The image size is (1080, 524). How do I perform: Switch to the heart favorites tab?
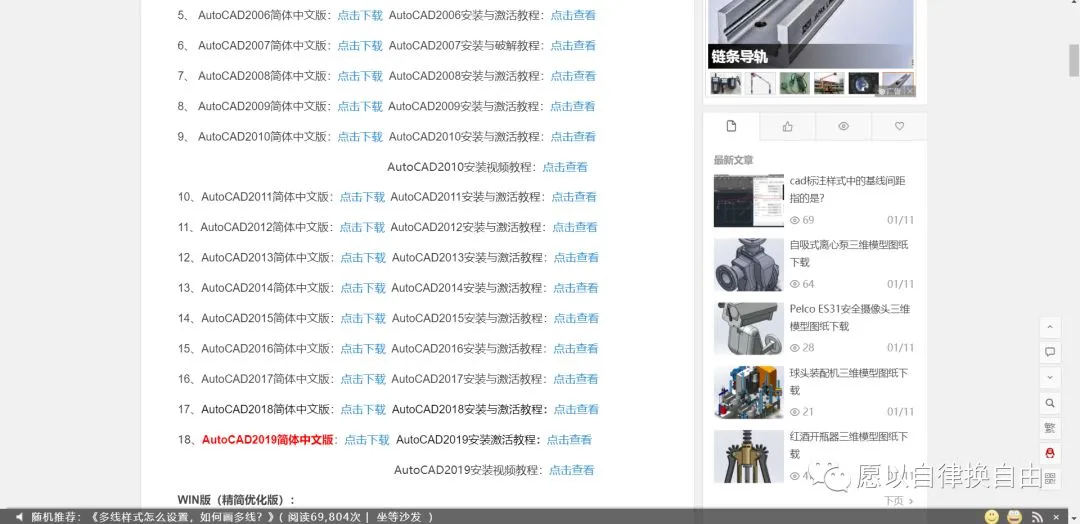point(899,126)
